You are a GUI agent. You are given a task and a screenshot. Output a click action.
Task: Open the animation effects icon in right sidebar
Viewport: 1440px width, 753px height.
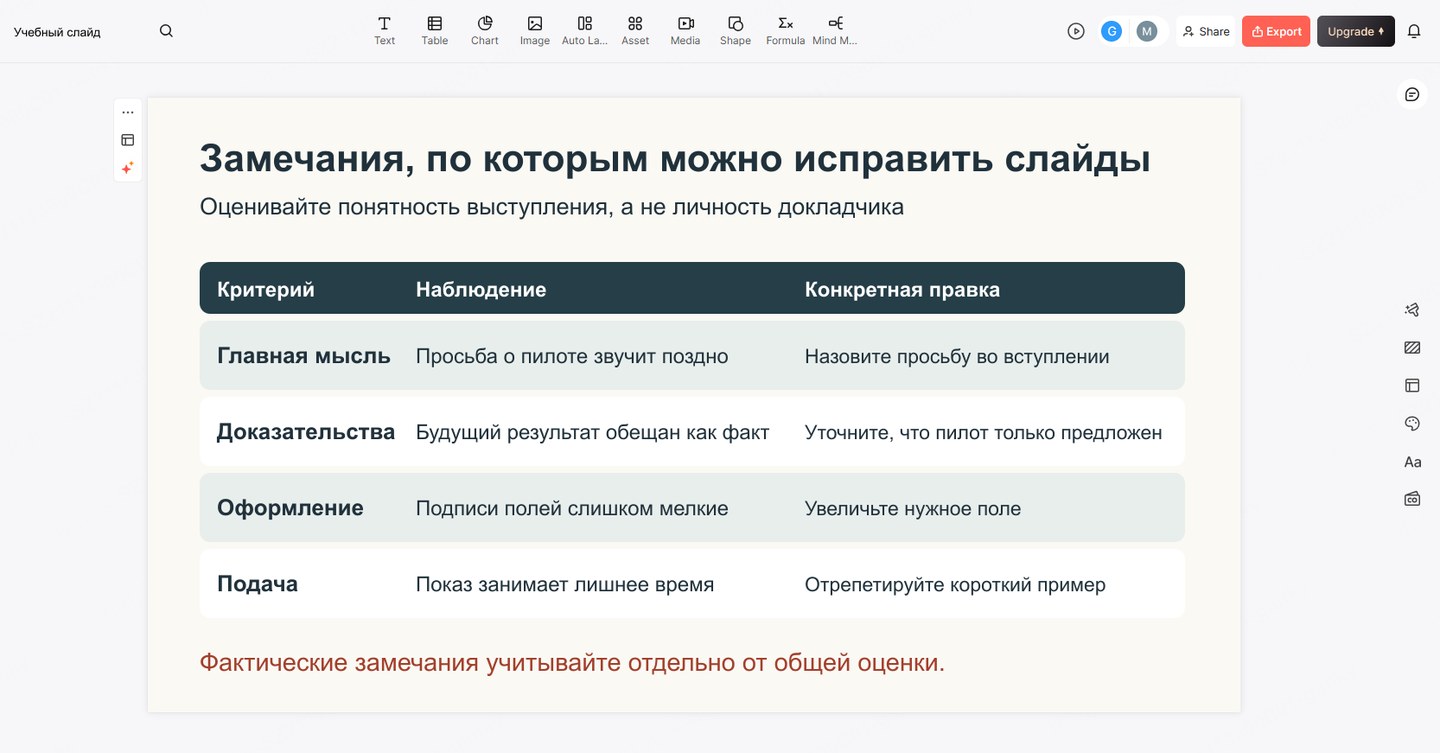(1412, 310)
